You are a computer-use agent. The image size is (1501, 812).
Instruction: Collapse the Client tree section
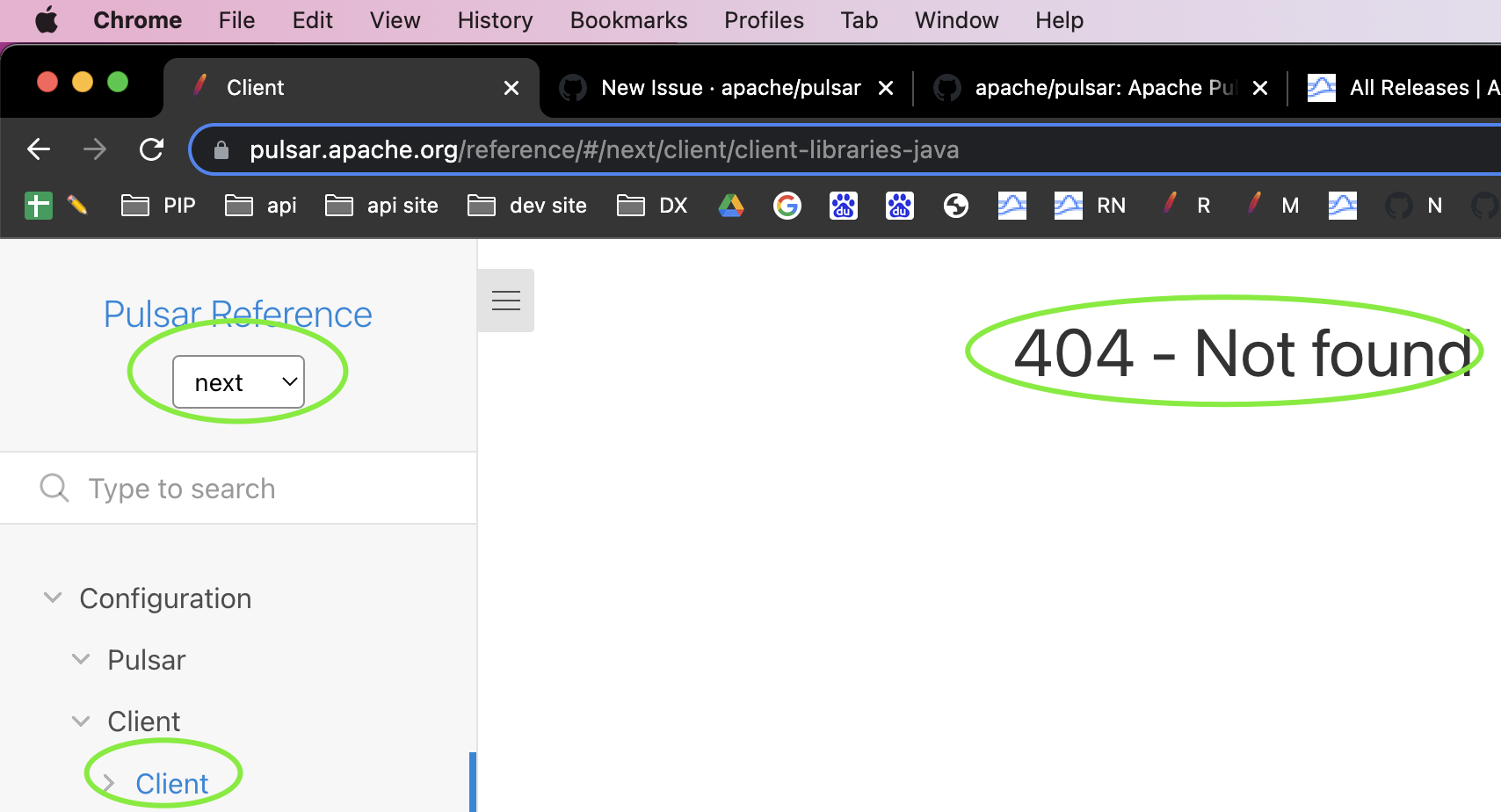coord(81,721)
